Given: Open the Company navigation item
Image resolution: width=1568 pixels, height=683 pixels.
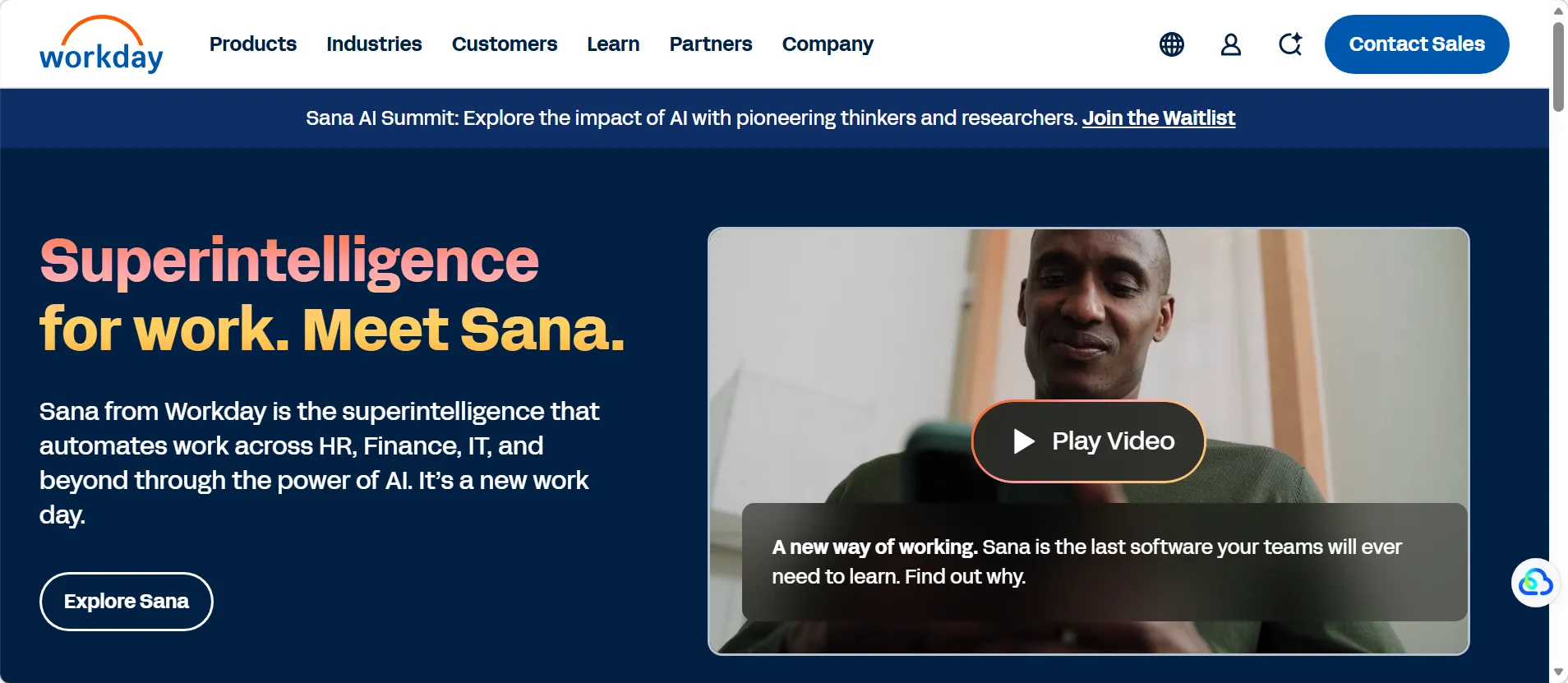Looking at the screenshot, I should click(827, 44).
